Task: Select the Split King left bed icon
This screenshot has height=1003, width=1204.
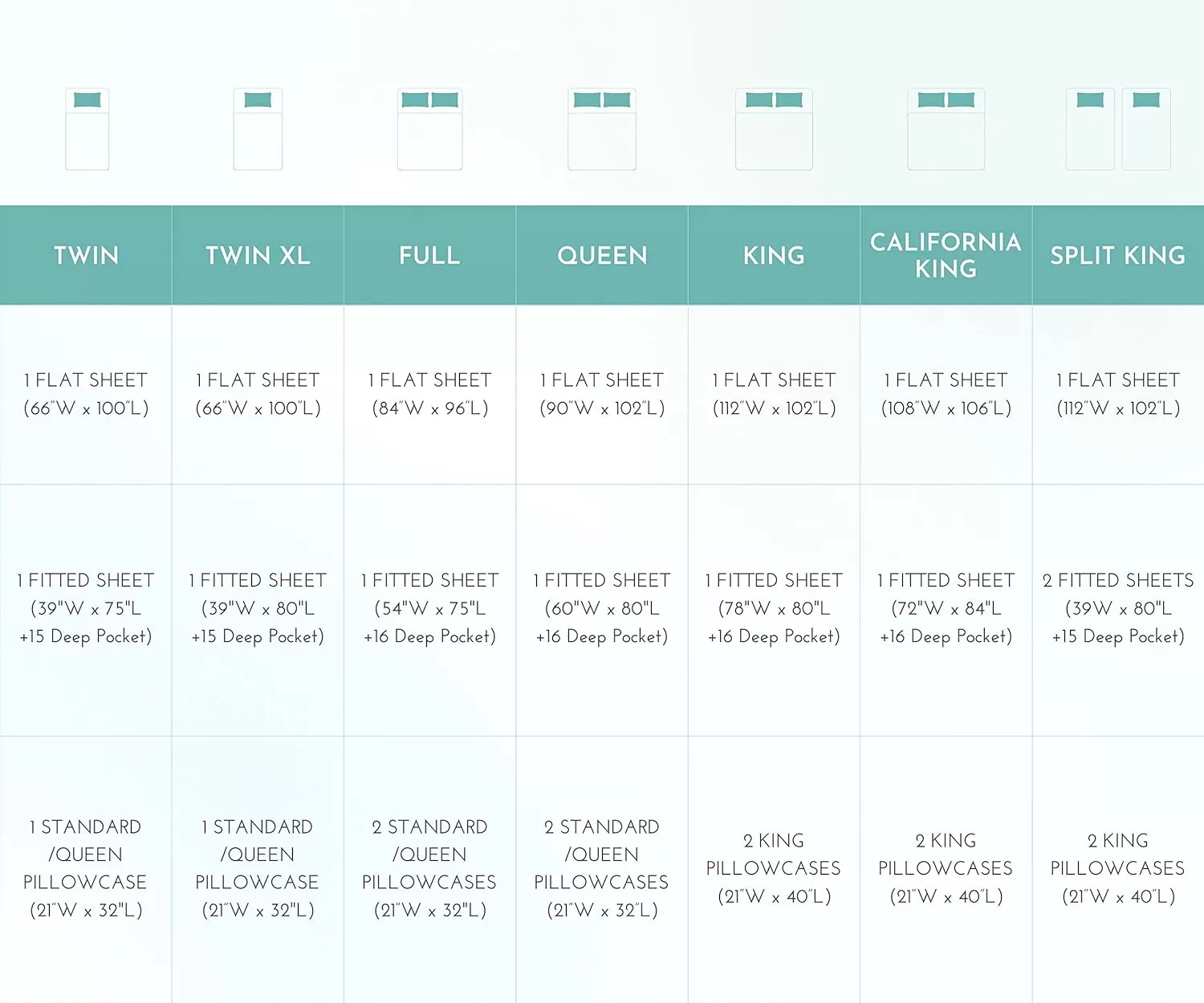Action: point(1090,129)
